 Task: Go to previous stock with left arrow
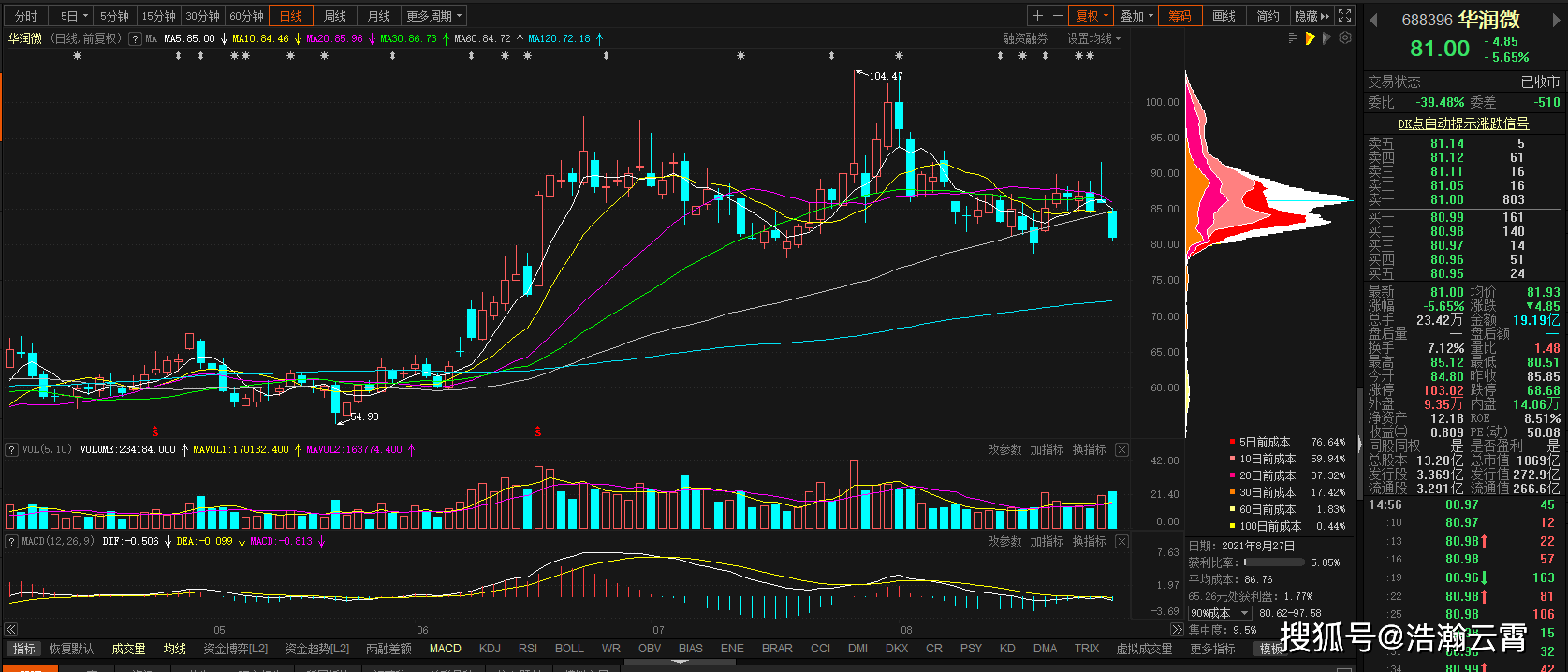[1373, 21]
